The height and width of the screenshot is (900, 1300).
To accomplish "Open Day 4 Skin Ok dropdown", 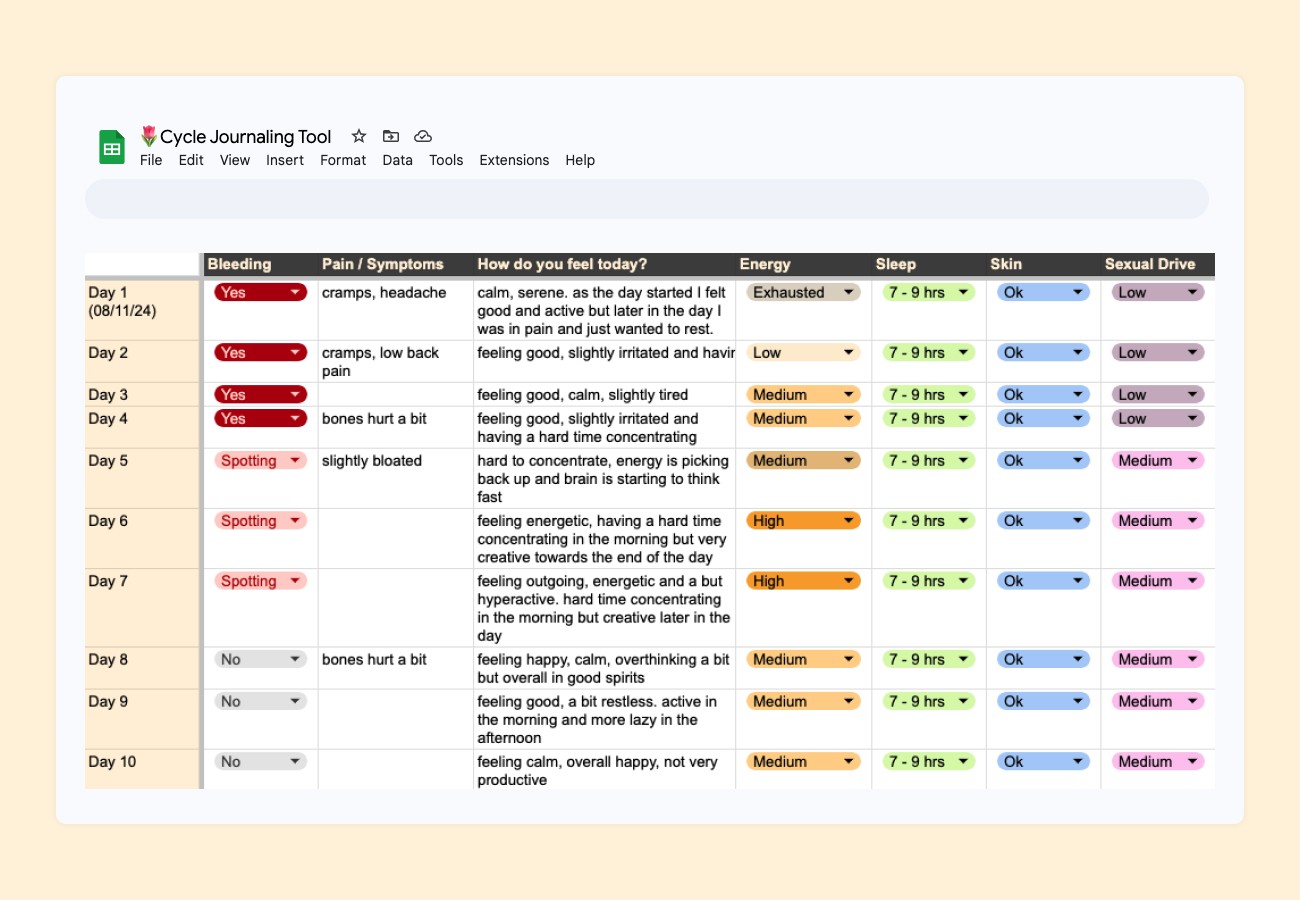I will (1044, 418).
